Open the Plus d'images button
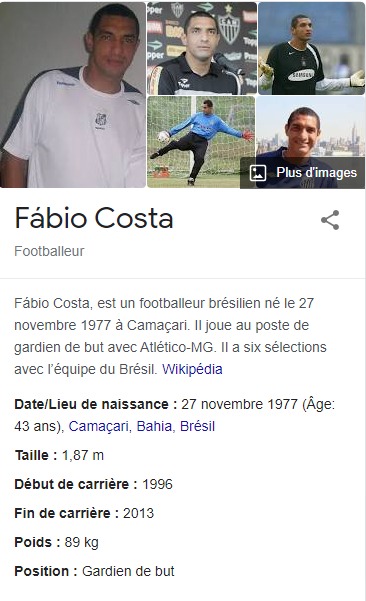The width and height of the screenshot is (366, 601). (303, 173)
